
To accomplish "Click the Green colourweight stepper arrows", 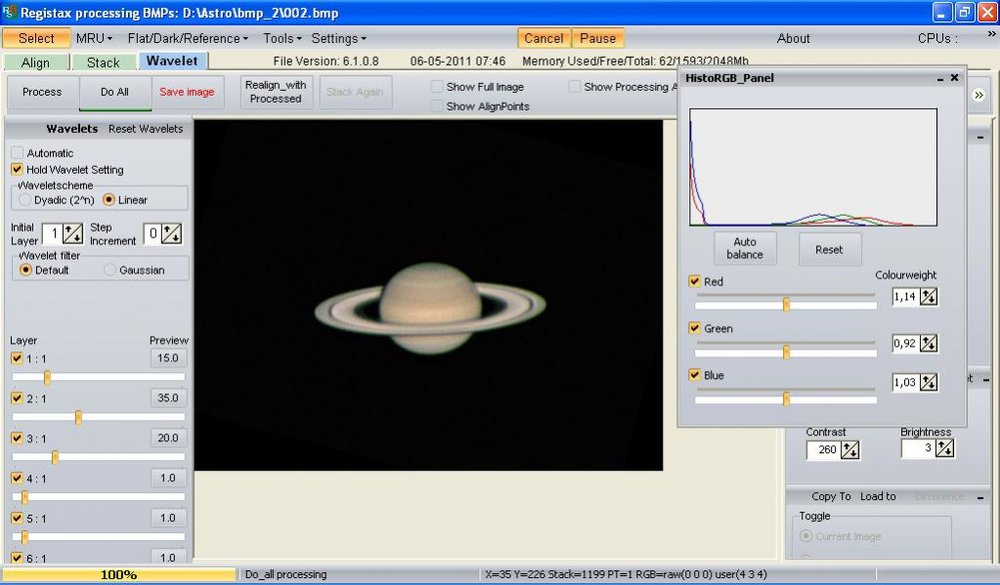I will pyautogui.click(x=929, y=343).
